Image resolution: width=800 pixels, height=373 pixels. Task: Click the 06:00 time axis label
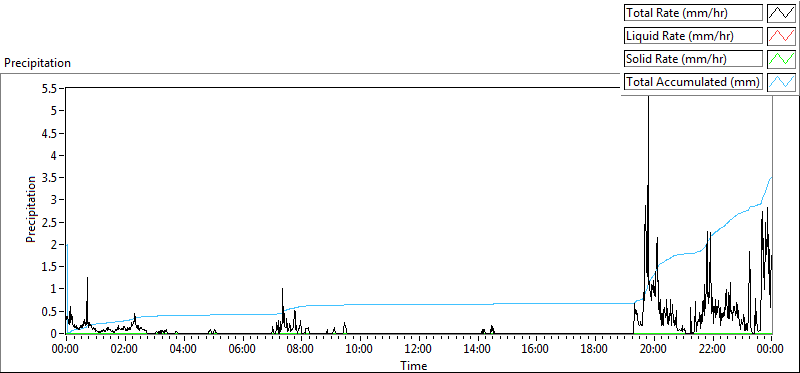pyautogui.click(x=242, y=349)
